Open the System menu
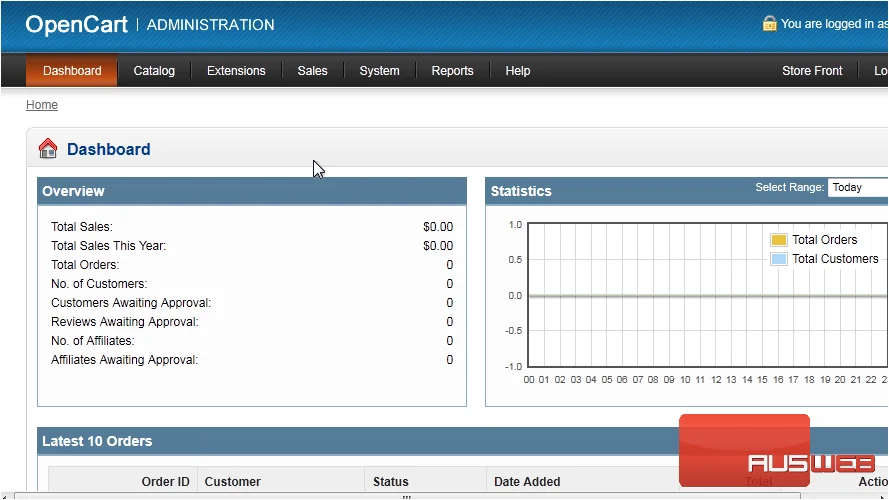 [x=379, y=71]
